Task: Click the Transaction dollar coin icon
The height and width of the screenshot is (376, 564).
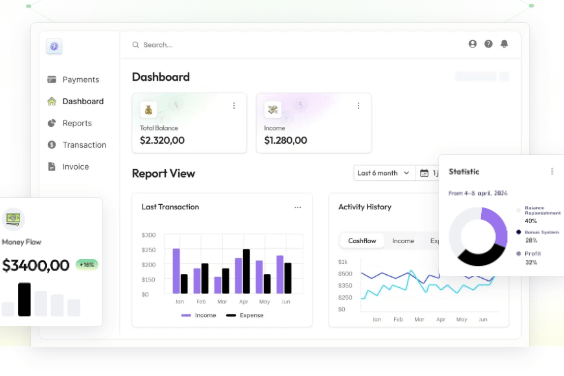Action: (x=52, y=145)
